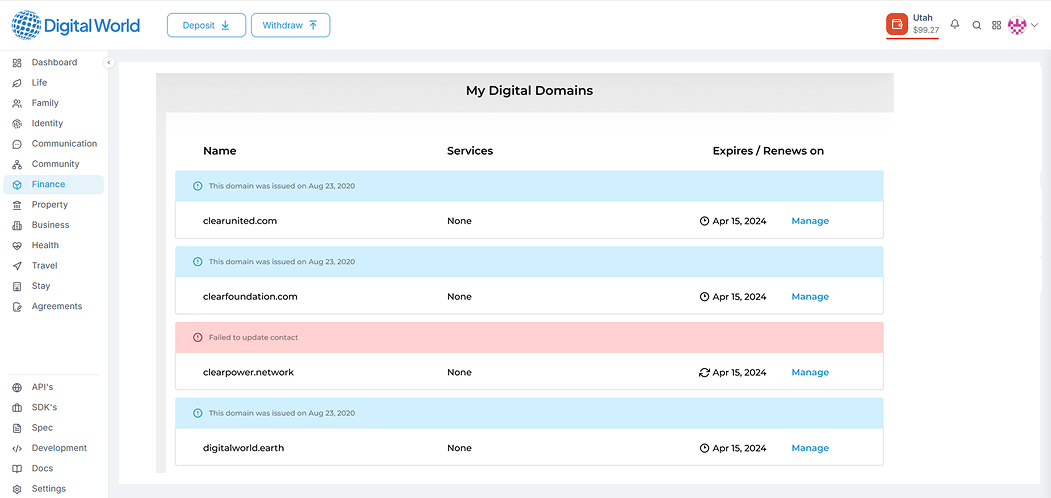Click the Spec file icon
Screen dimensions: 1051x498
click(17, 428)
